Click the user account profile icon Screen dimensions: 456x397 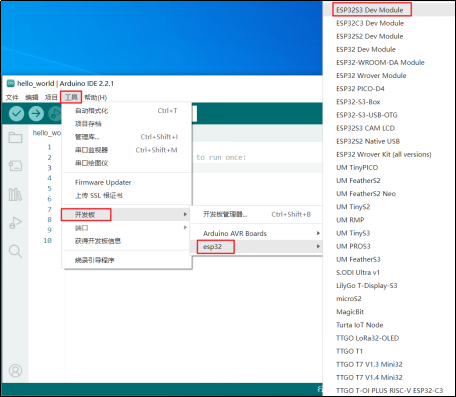15,370
